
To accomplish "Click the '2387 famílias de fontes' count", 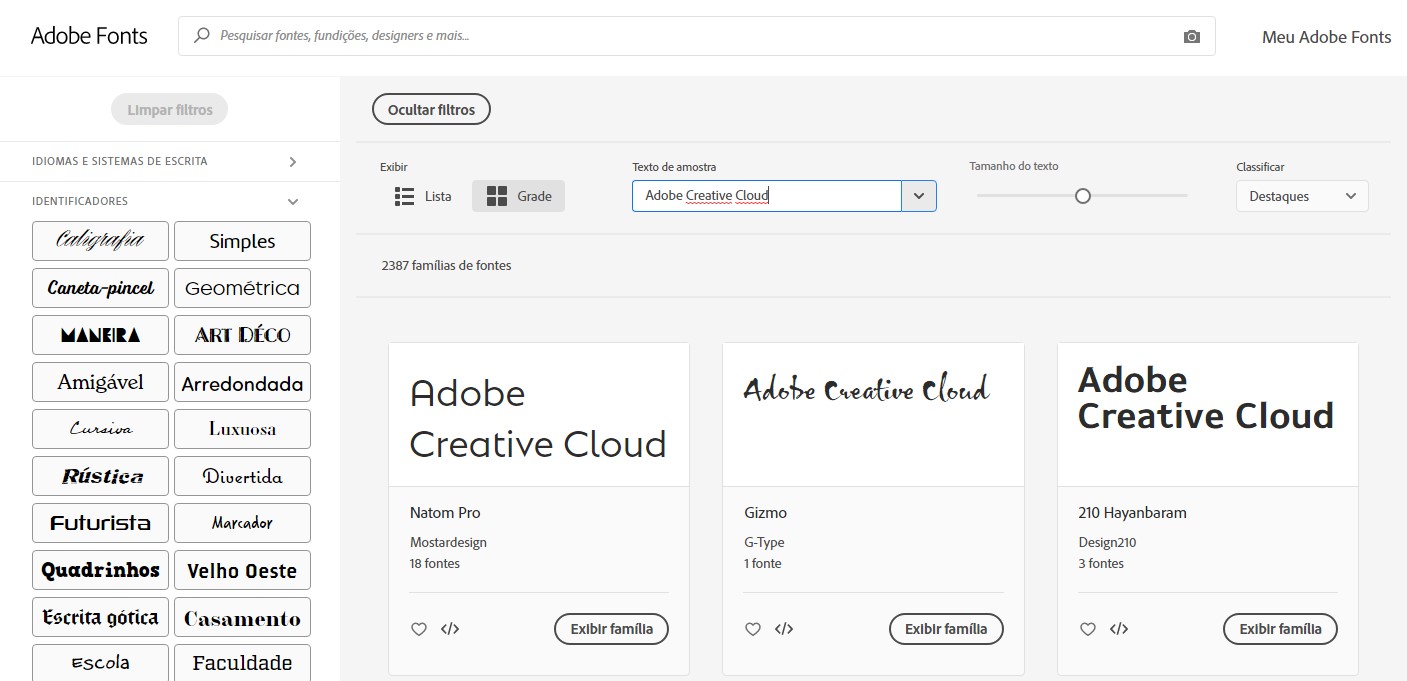I will (x=446, y=266).
